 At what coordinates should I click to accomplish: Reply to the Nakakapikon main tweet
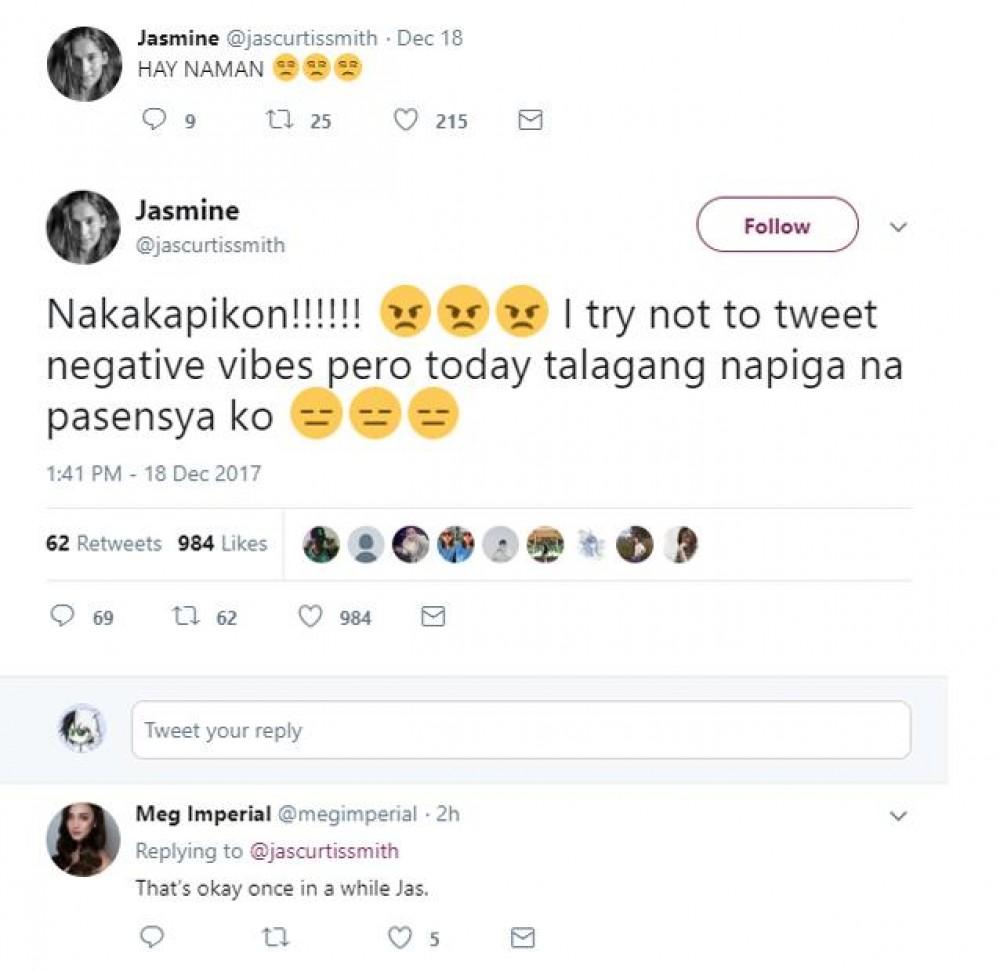point(63,616)
